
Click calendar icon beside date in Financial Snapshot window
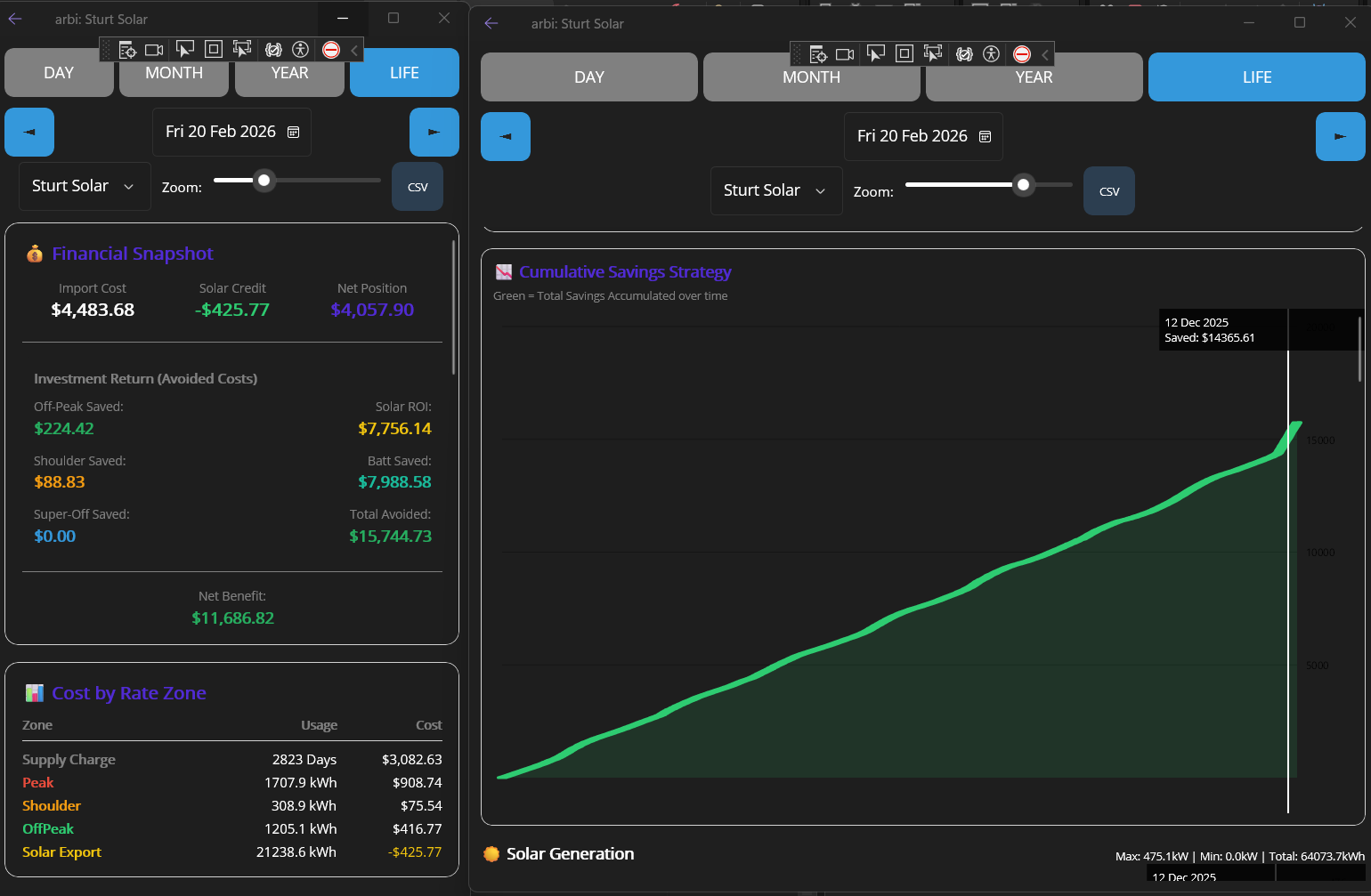pyautogui.click(x=293, y=132)
